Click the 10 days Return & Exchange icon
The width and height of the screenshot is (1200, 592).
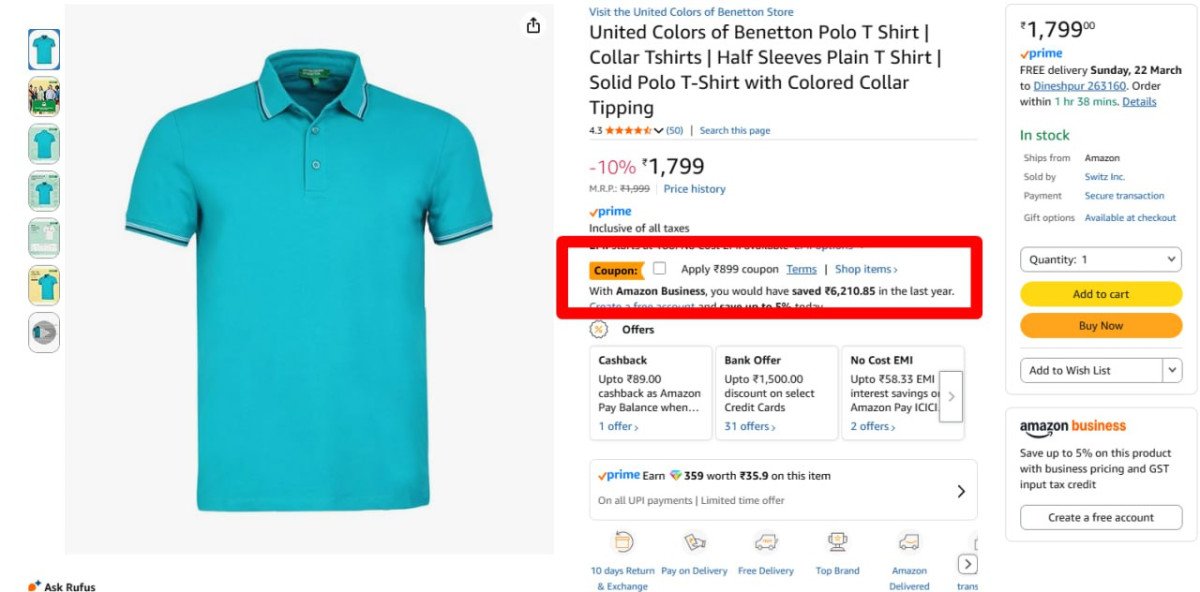[x=622, y=543]
